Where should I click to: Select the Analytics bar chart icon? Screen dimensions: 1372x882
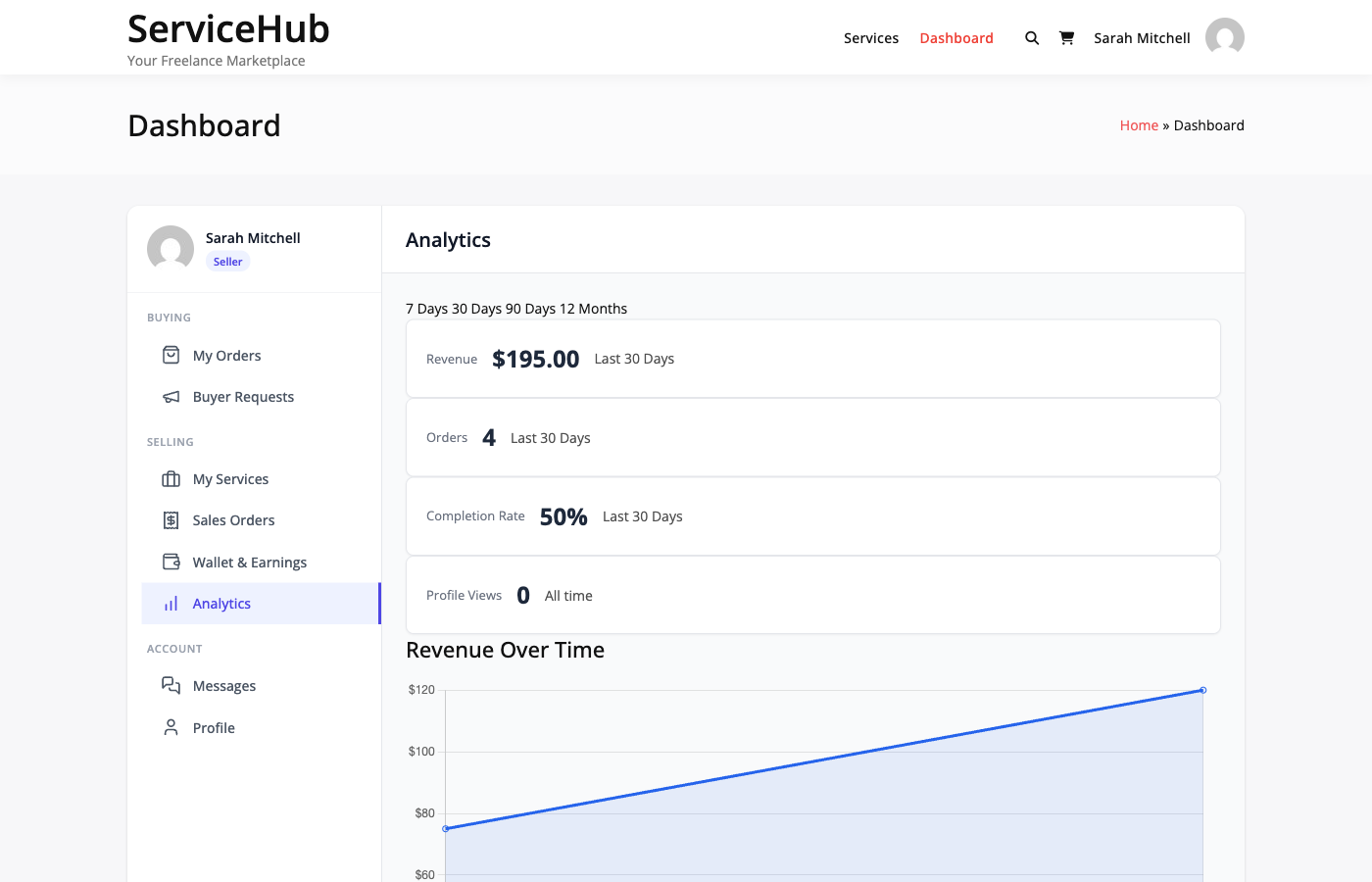pos(171,603)
